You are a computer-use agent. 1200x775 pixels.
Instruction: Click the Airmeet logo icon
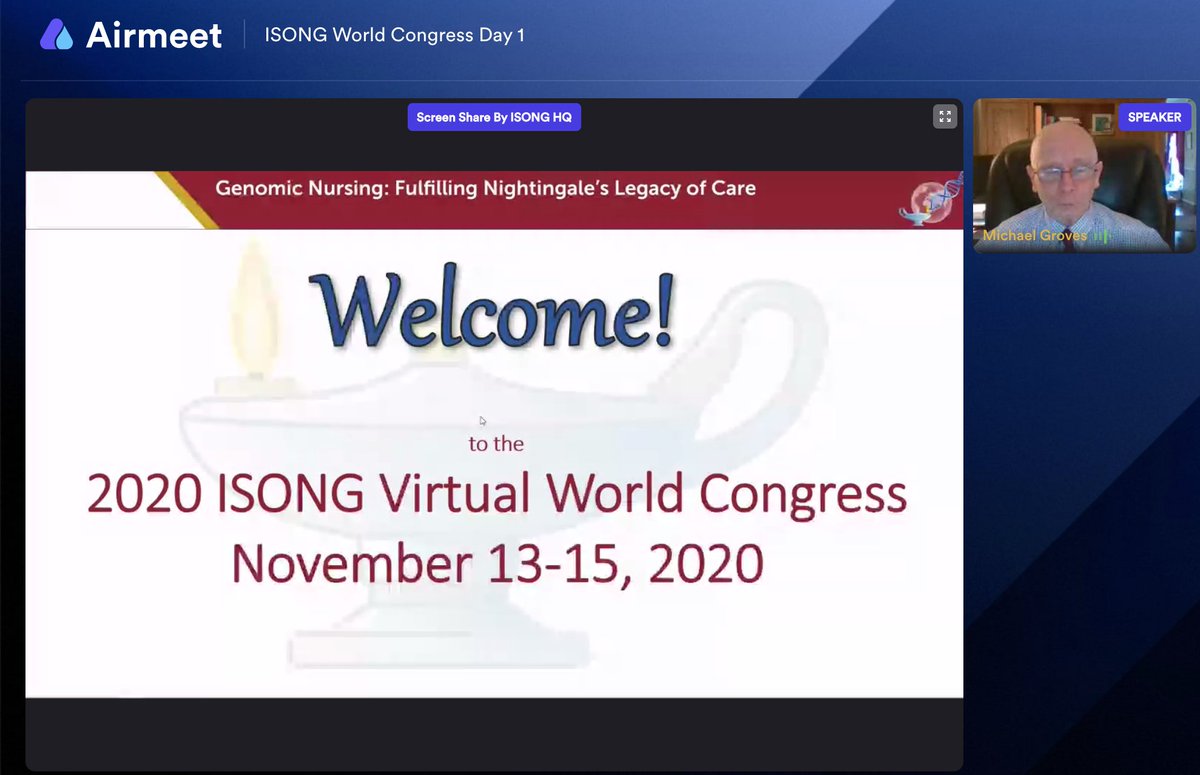coord(56,35)
